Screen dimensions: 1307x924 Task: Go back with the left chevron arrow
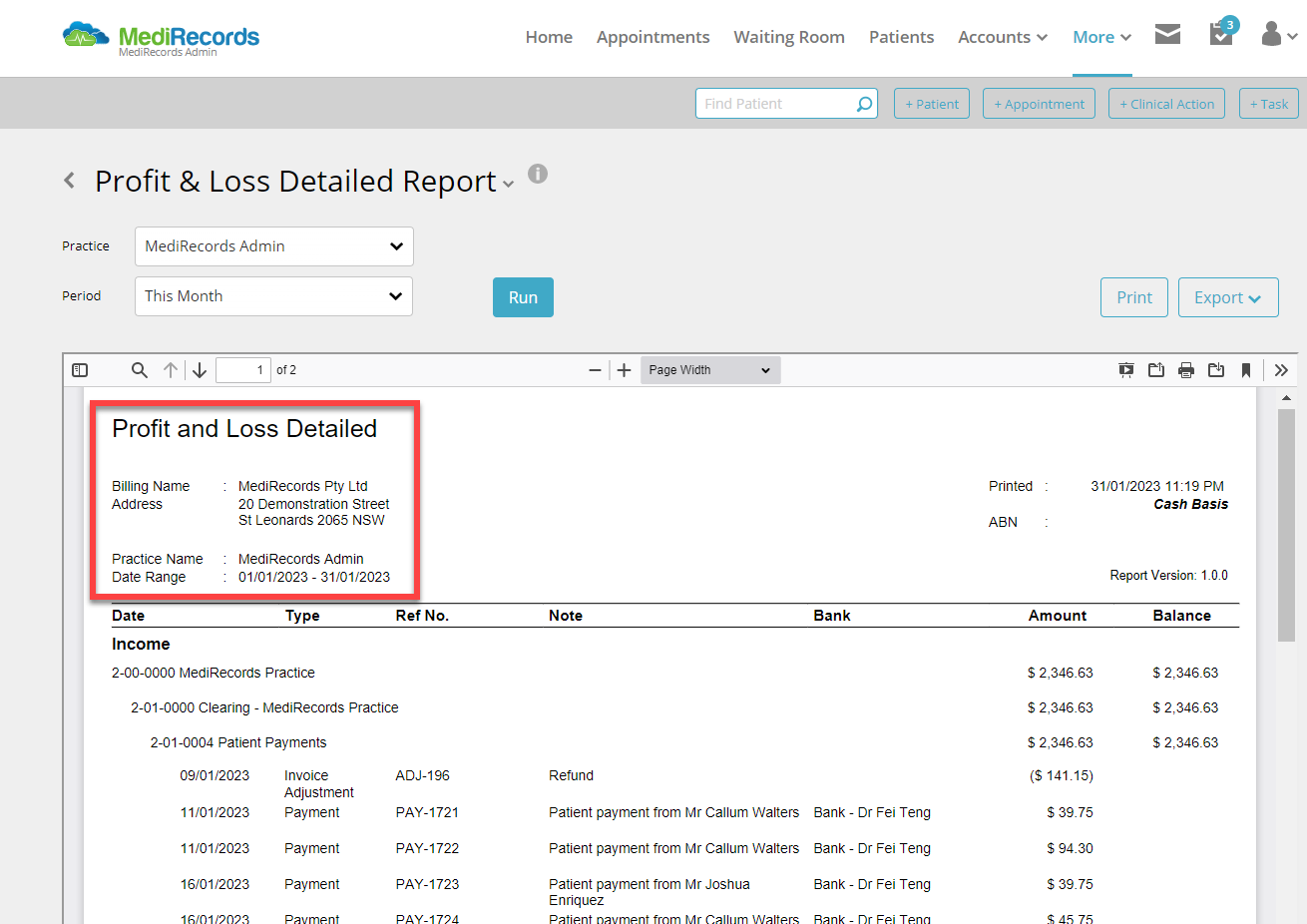(x=69, y=181)
